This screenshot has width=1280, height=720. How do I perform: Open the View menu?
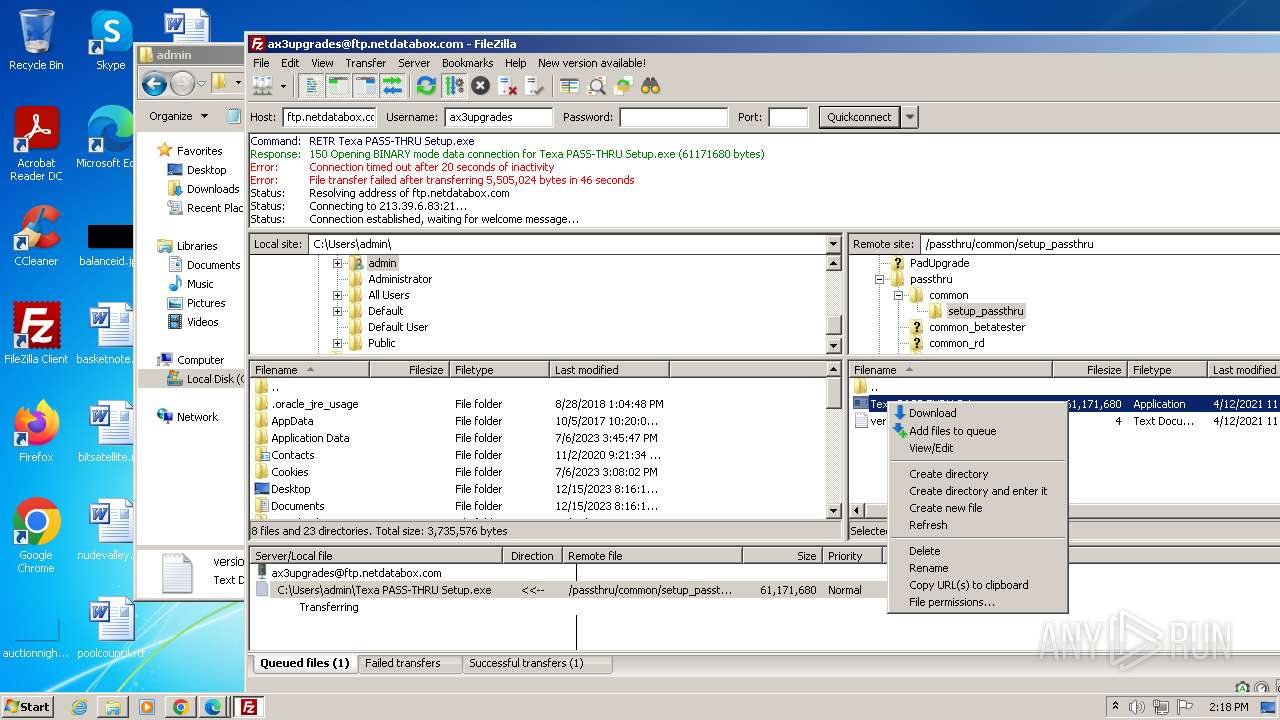(322, 63)
